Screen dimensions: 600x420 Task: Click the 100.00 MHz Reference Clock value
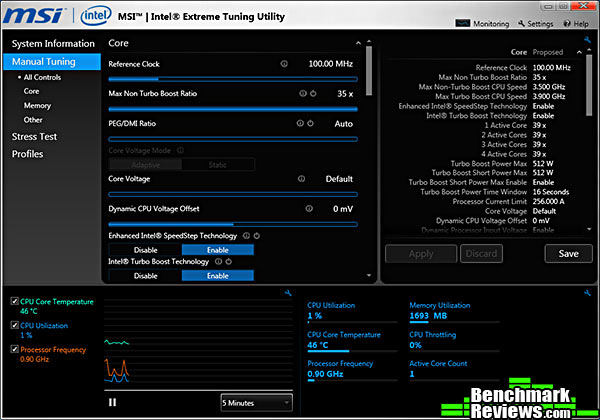point(331,64)
